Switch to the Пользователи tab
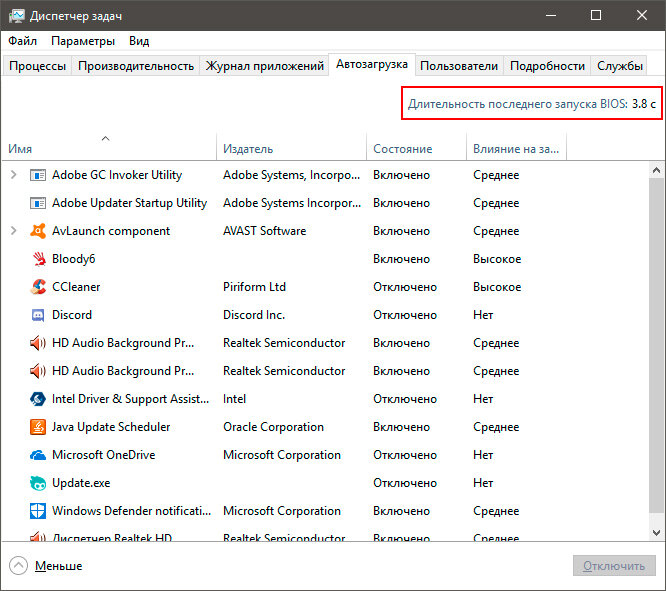 (459, 66)
